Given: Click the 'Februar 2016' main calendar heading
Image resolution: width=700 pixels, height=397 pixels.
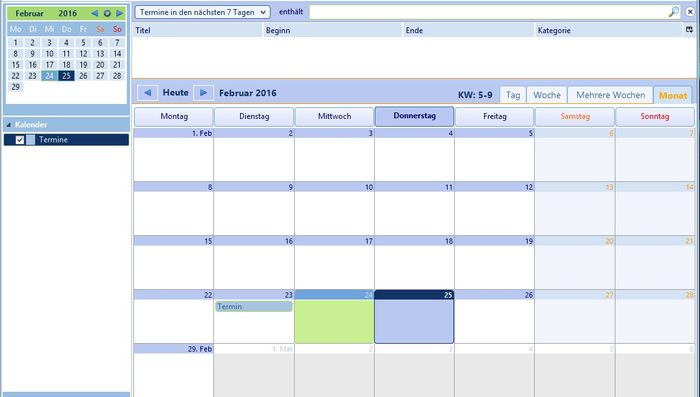Looking at the screenshot, I should coord(248,93).
